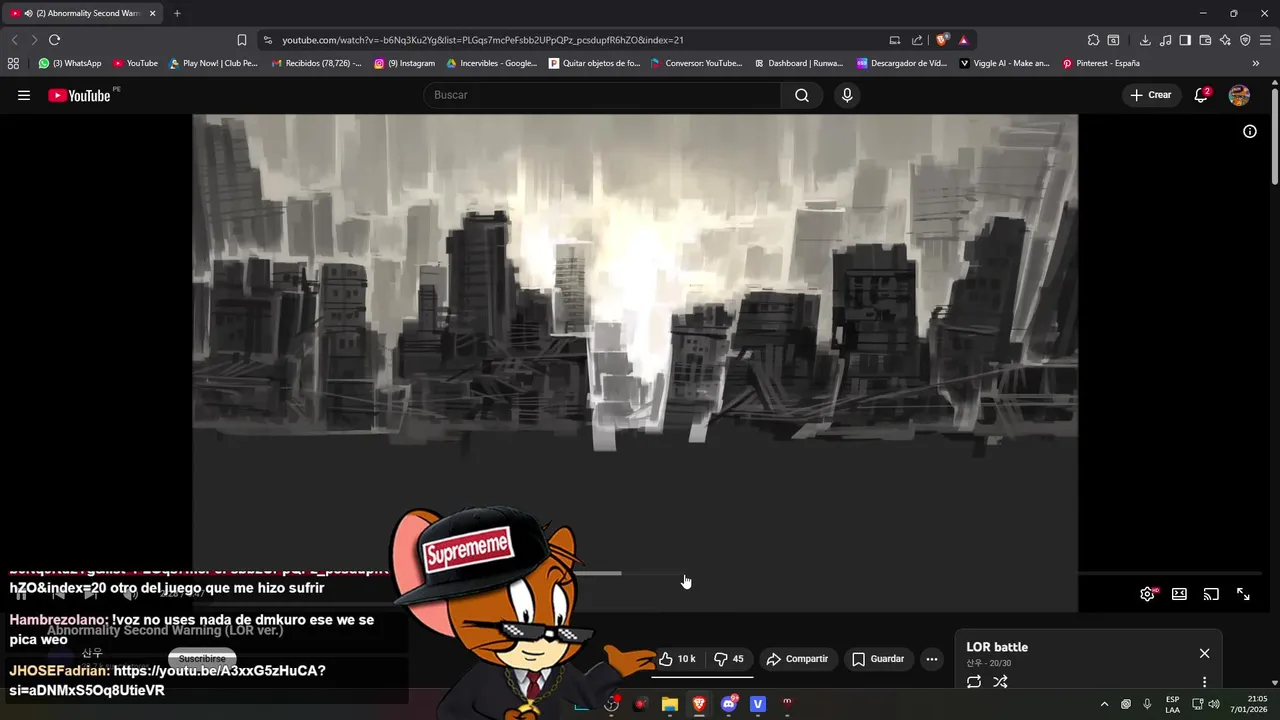Screen dimensions: 1280x720
Task: Open LOR battle playlist options menu
Action: click(1204, 682)
